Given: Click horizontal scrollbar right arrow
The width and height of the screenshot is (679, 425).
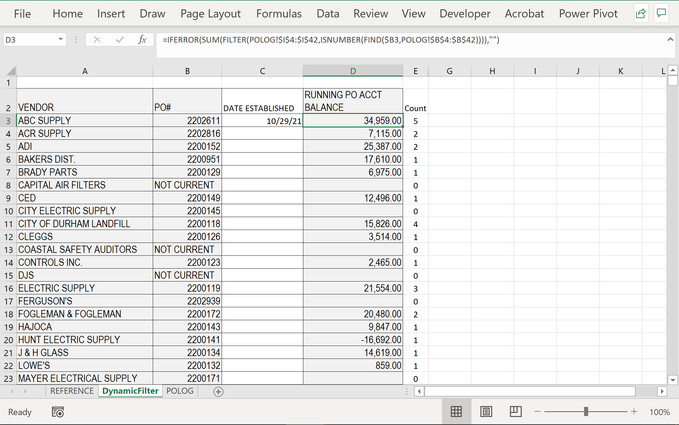Looking at the screenshot, I should coord(662,392).
